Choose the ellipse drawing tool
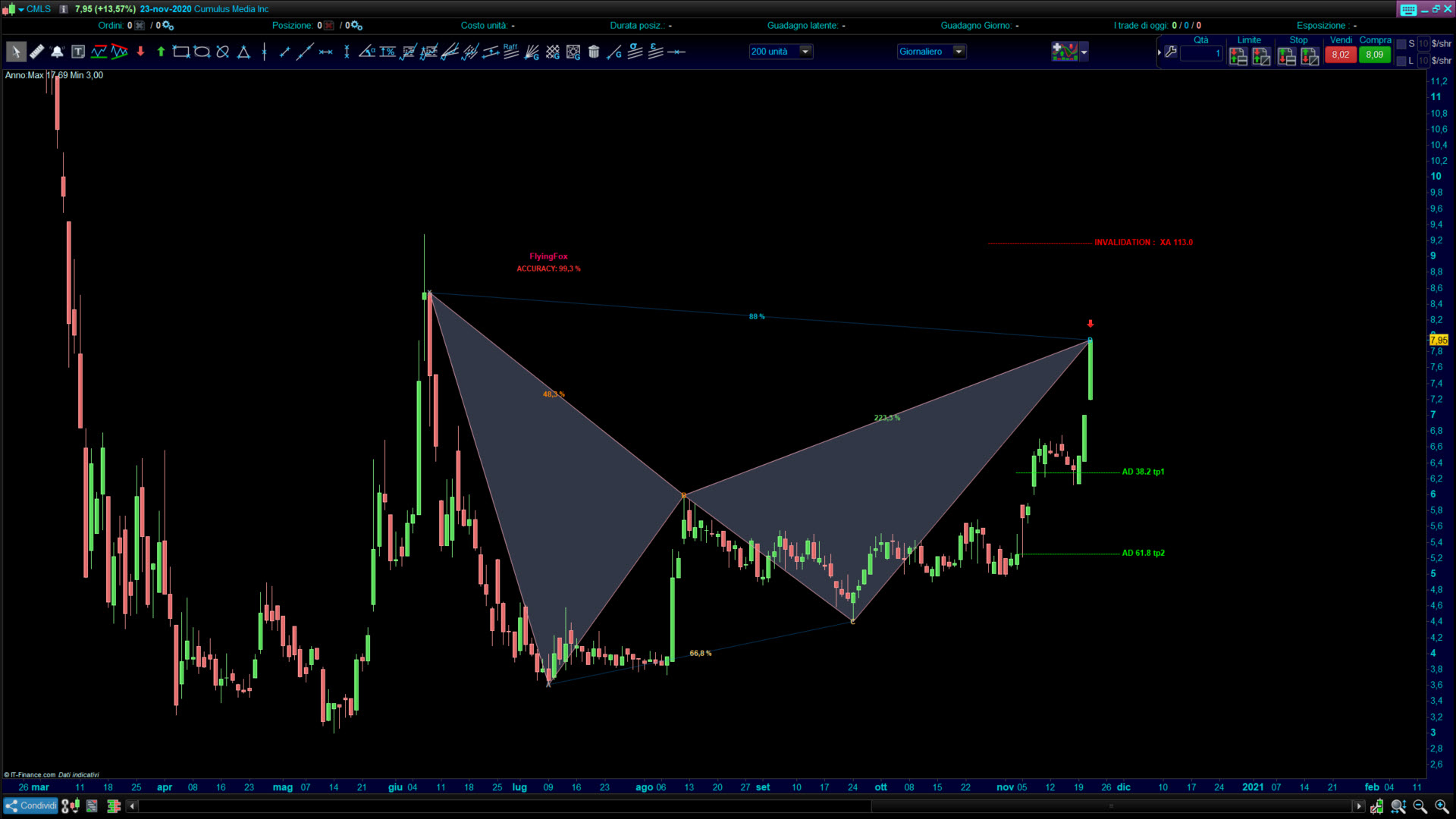Screen dimensions: 1456x819 pyautogui.click(x=202, y=52)
